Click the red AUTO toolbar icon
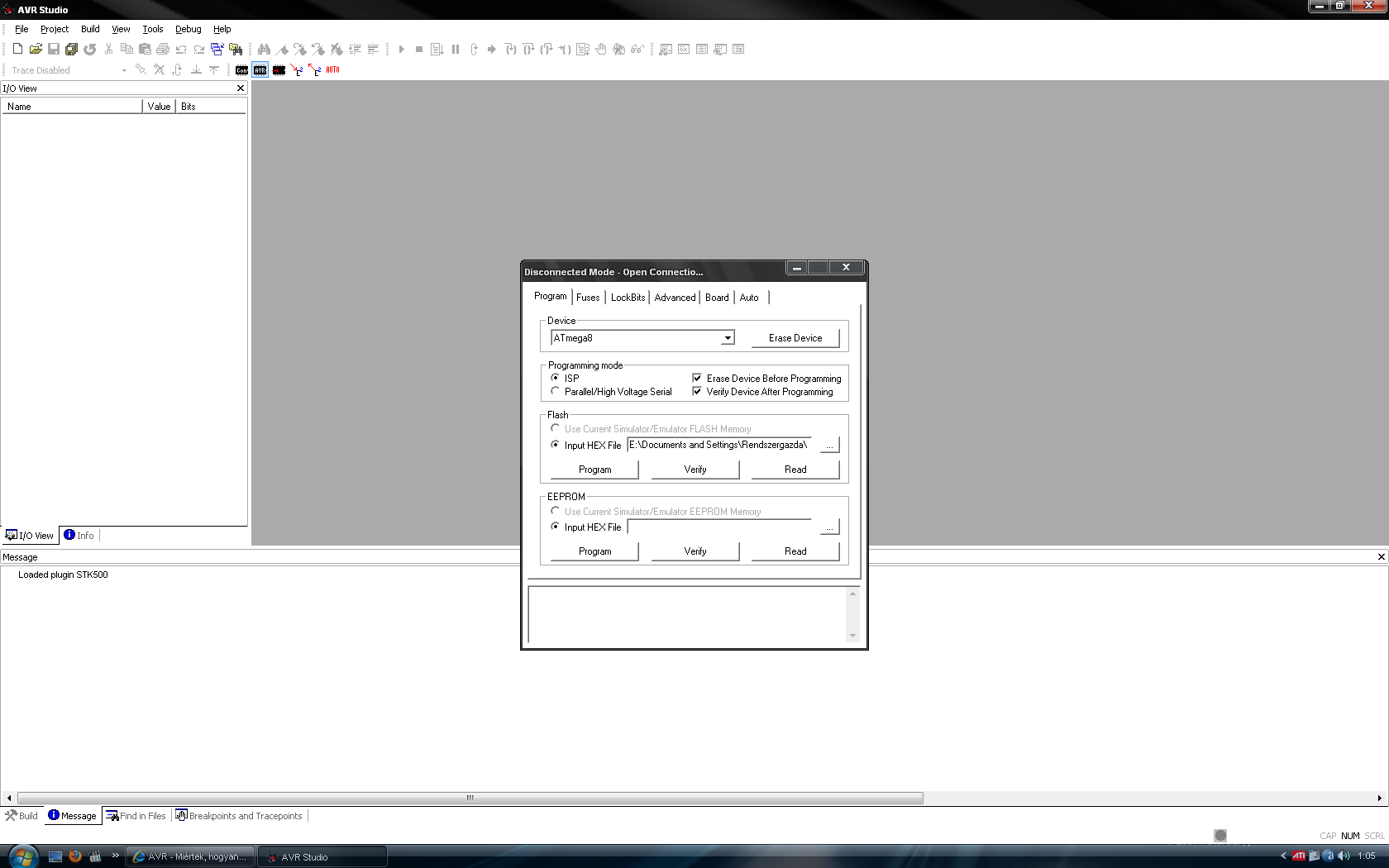1389x868 pixels. pos(333,70)
